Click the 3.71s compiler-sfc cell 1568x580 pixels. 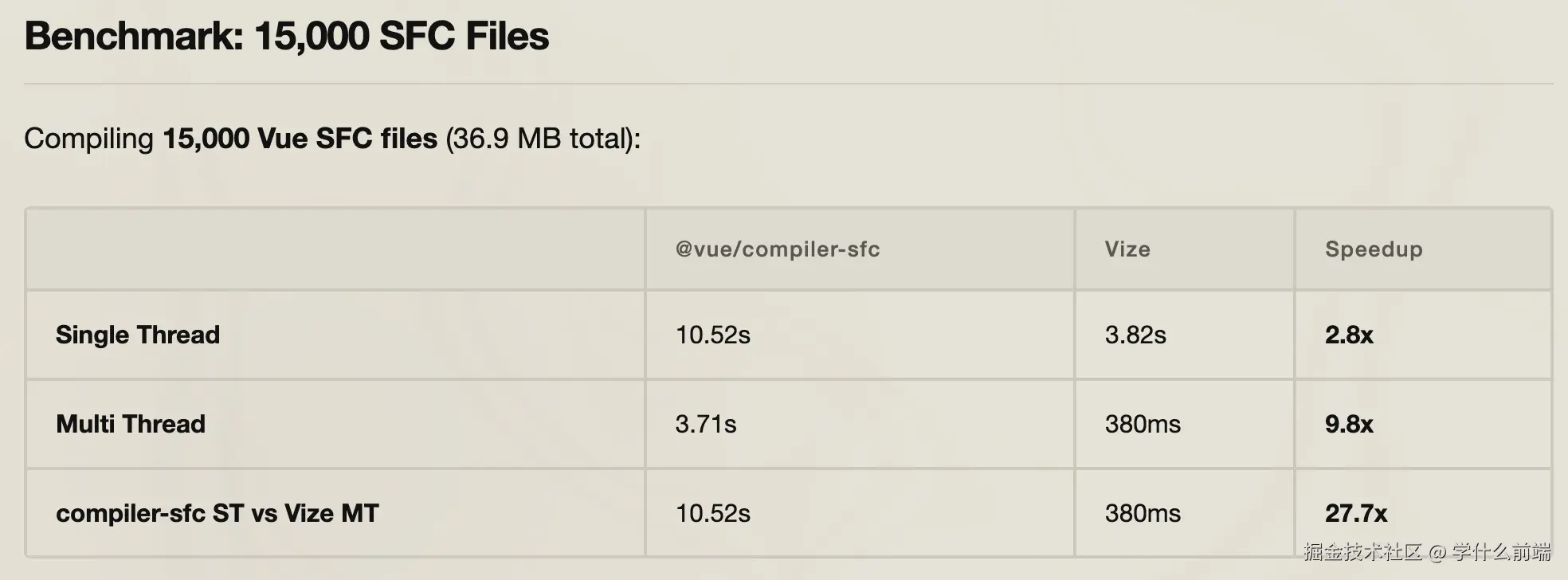point(706,424)
